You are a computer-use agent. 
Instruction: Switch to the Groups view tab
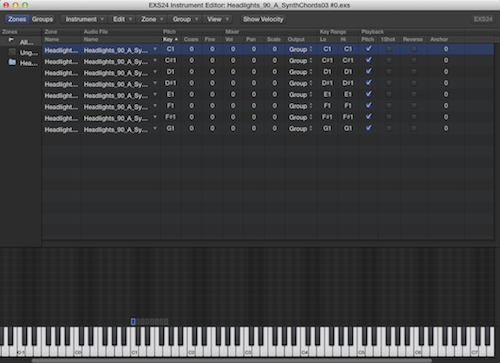coord(42,19)
